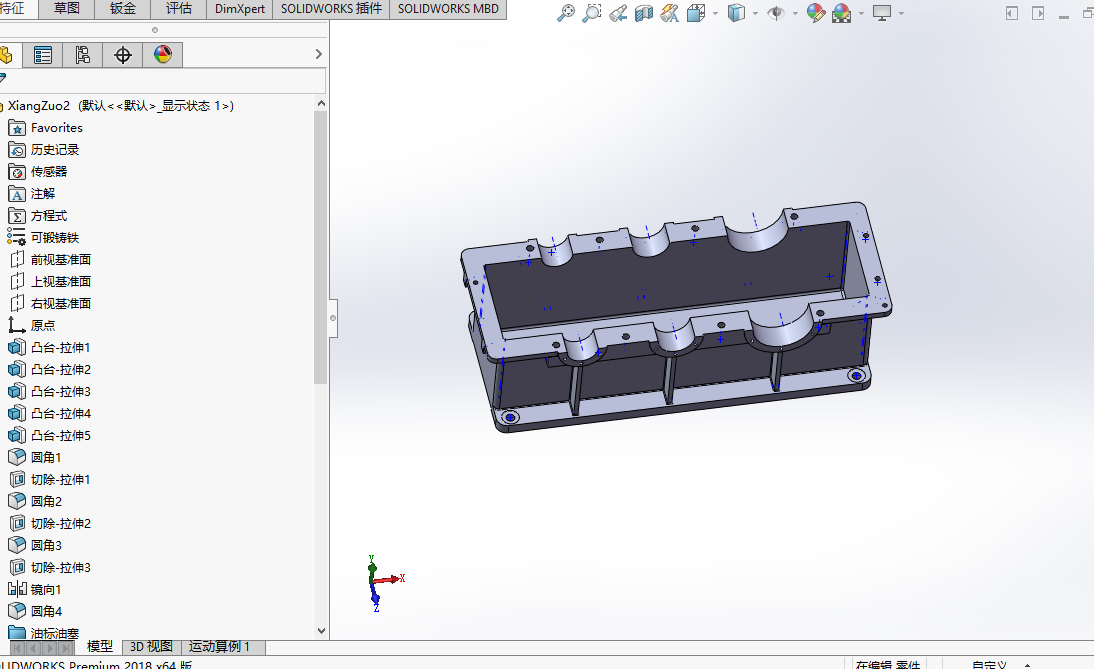
Task: Select the Section View tool
Action: point(643,13)
